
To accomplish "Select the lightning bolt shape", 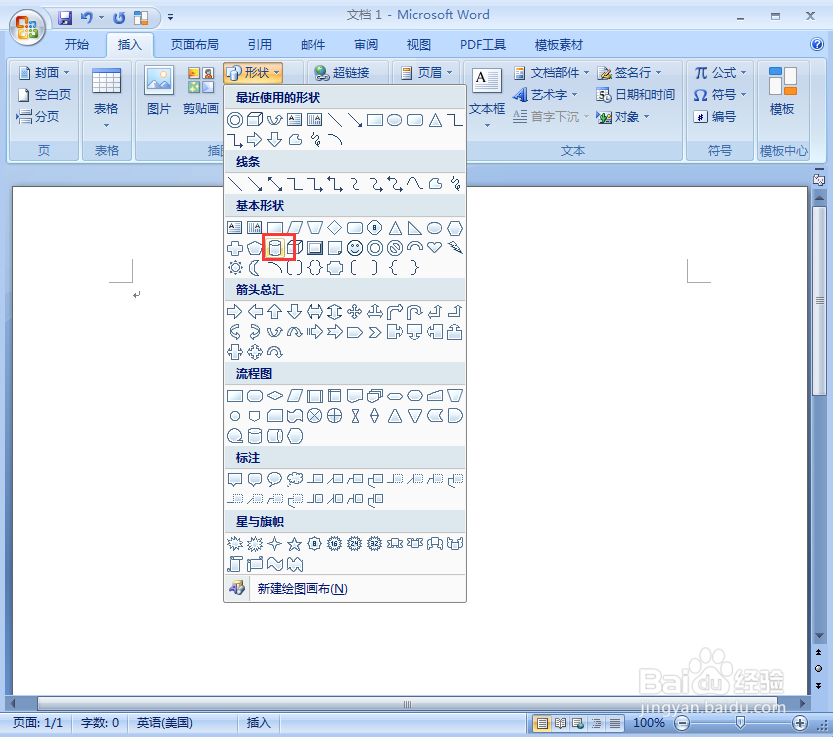I will (x=455, y=247).
